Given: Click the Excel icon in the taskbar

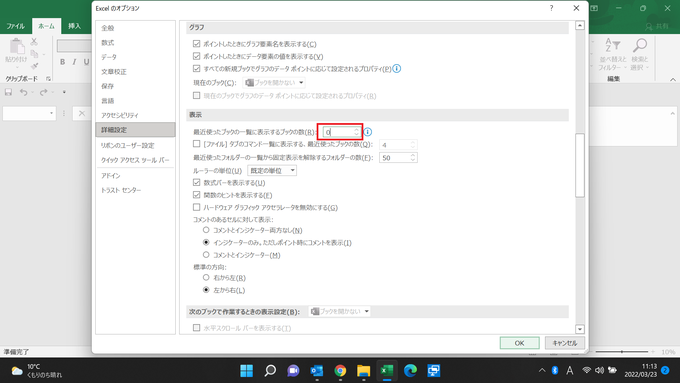Looking at the screenshot, I should pos(387,370).
